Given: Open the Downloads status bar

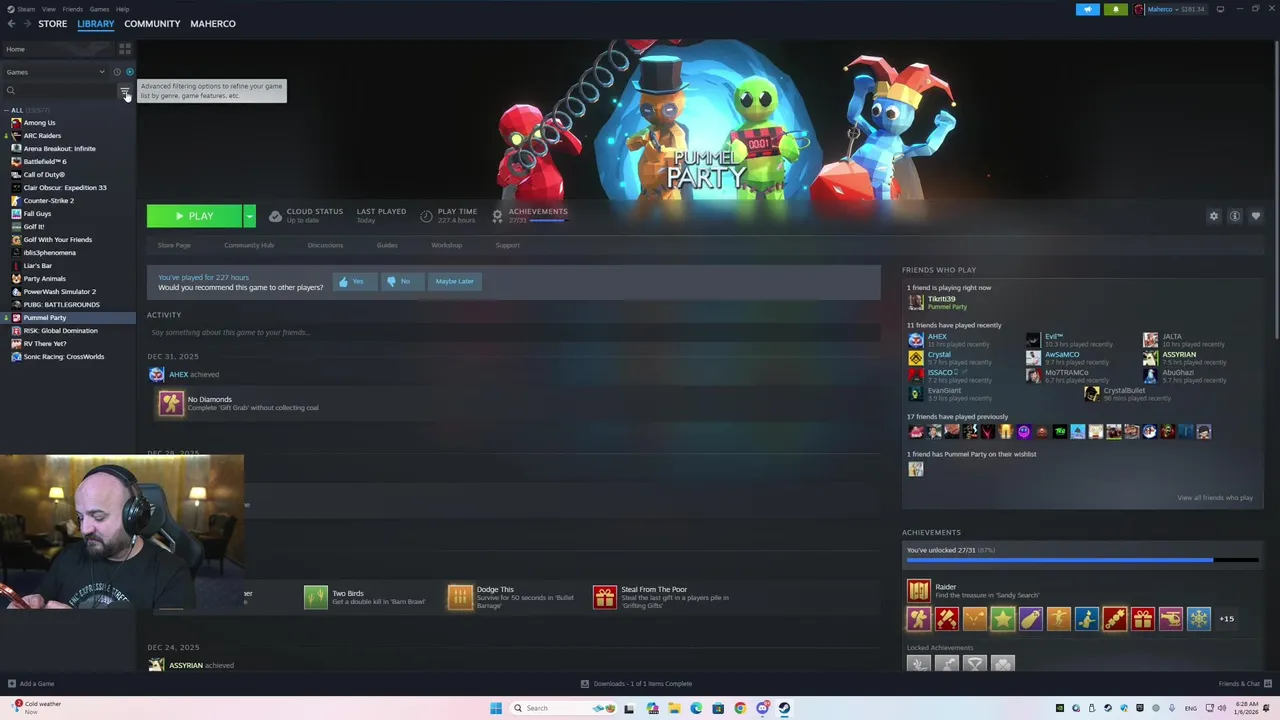Looking at the screenshot, I should click(637, 684).
